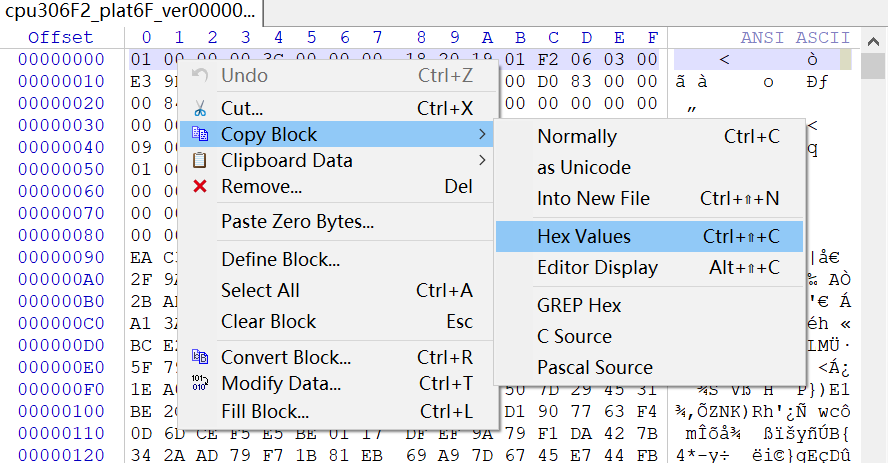Click the vertical scrollbar up arrow
888x463 pixels.
873,40
